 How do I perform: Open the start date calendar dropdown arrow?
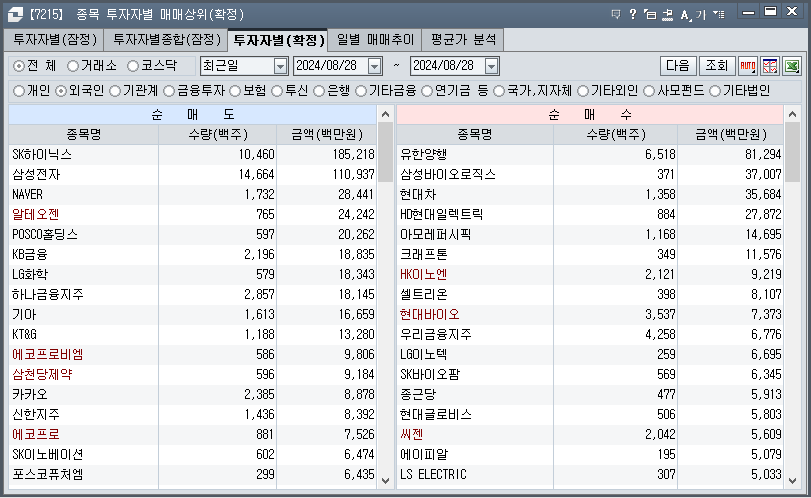click(x=374, y=66)
